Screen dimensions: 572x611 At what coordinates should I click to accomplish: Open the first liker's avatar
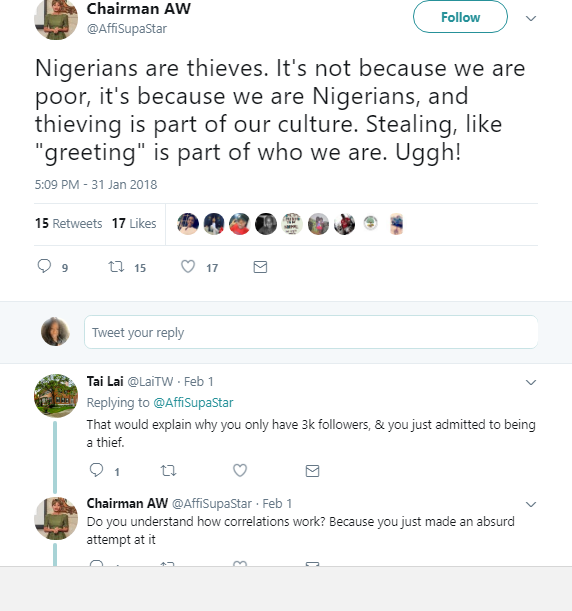[x=188, y=224]
